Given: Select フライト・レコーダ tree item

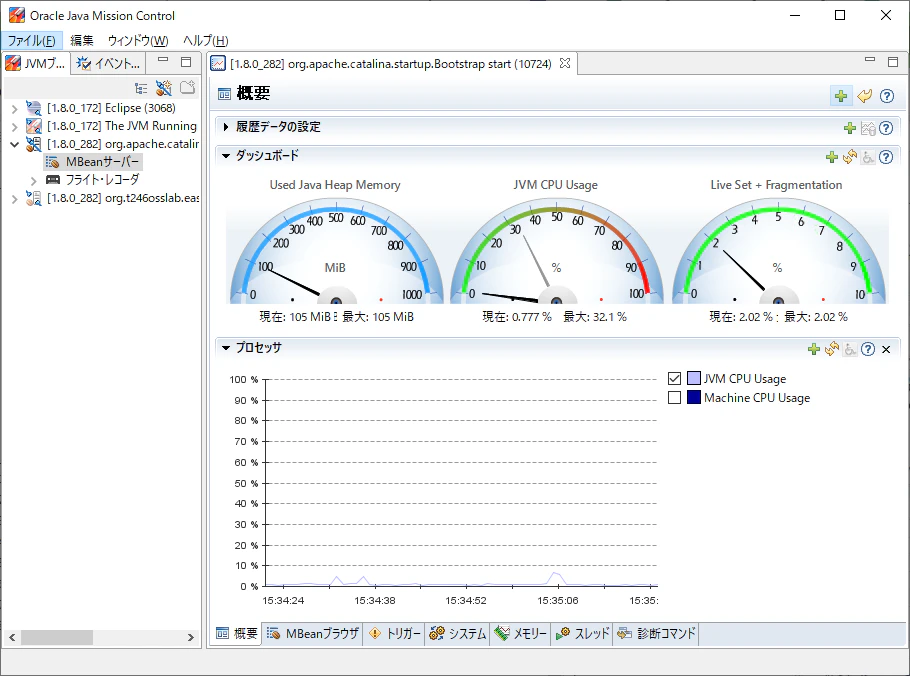Looking at the screenshot, I should point(93,180).
